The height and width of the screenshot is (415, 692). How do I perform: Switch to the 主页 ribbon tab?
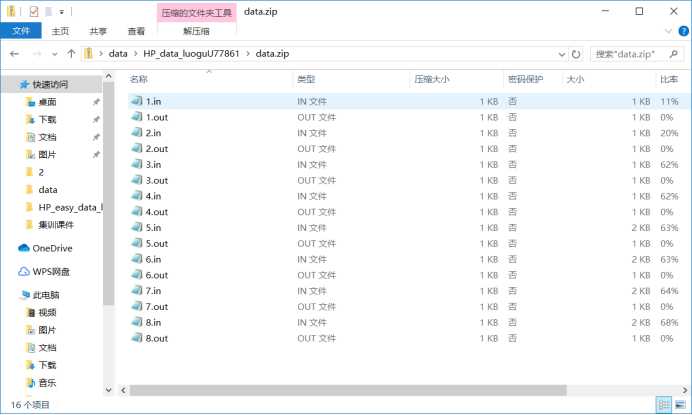(60, 31)
